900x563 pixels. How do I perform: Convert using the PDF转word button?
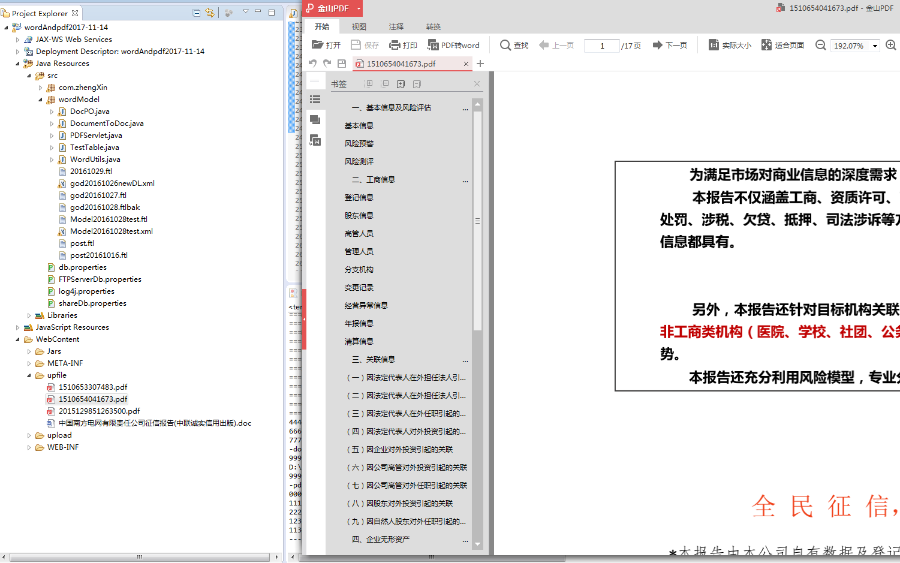click(x=453, y=45)
